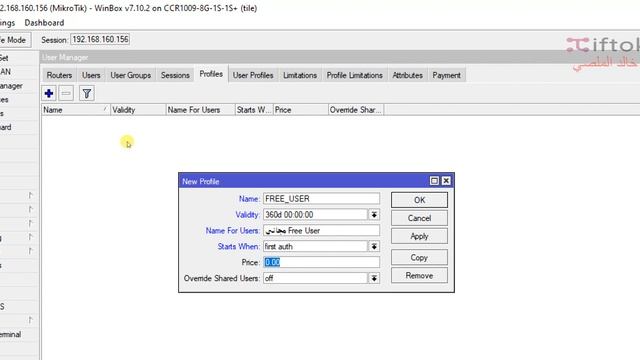Click the Session address field
Viewport: 640px width, 360px height.
100,40
